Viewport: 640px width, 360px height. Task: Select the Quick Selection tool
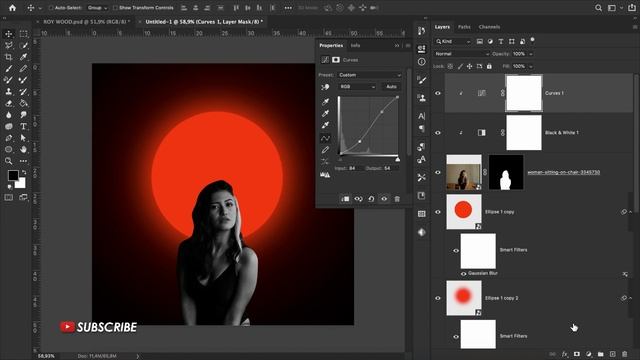23,45
